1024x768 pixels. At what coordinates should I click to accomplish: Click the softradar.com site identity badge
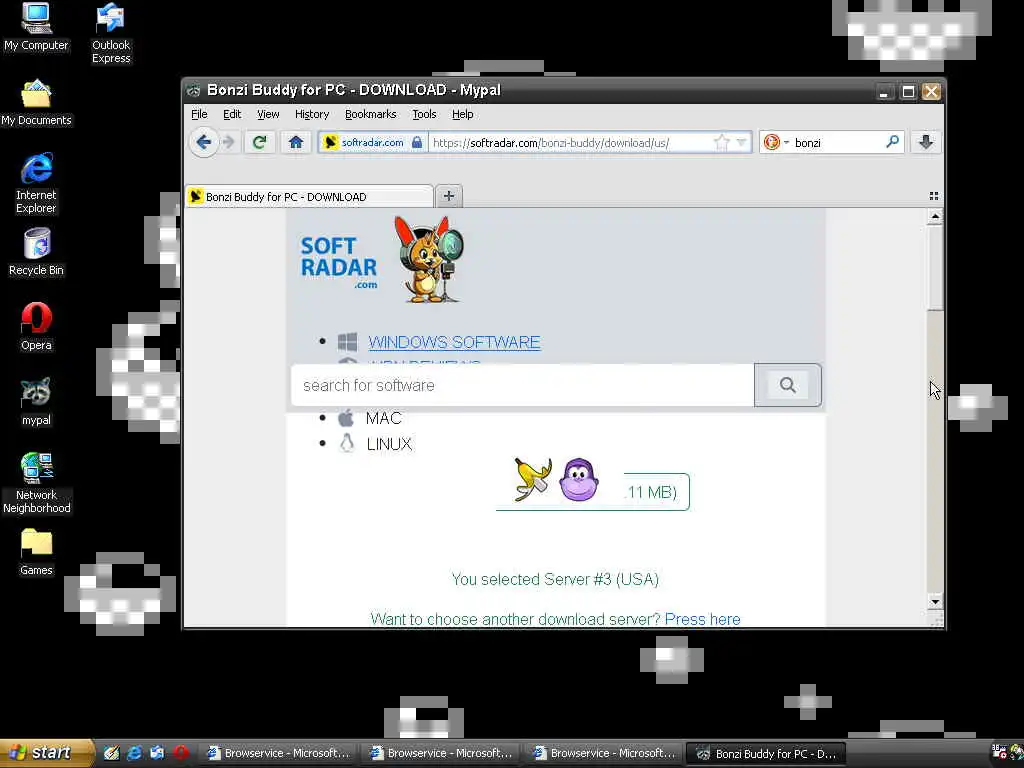(373, 142)
